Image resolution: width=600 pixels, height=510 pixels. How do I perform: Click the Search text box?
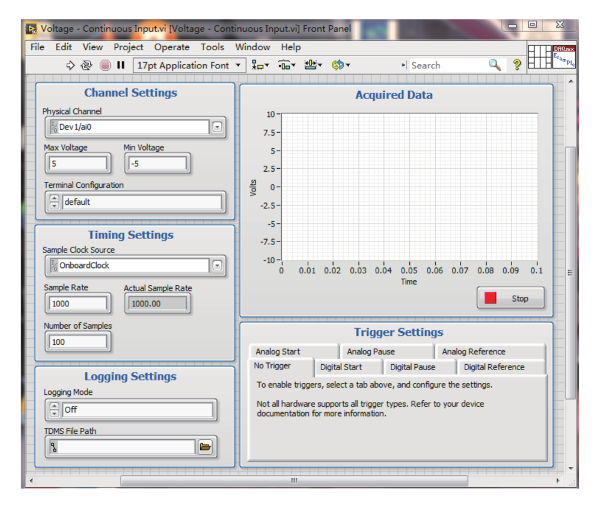click(x=448, y=65)
